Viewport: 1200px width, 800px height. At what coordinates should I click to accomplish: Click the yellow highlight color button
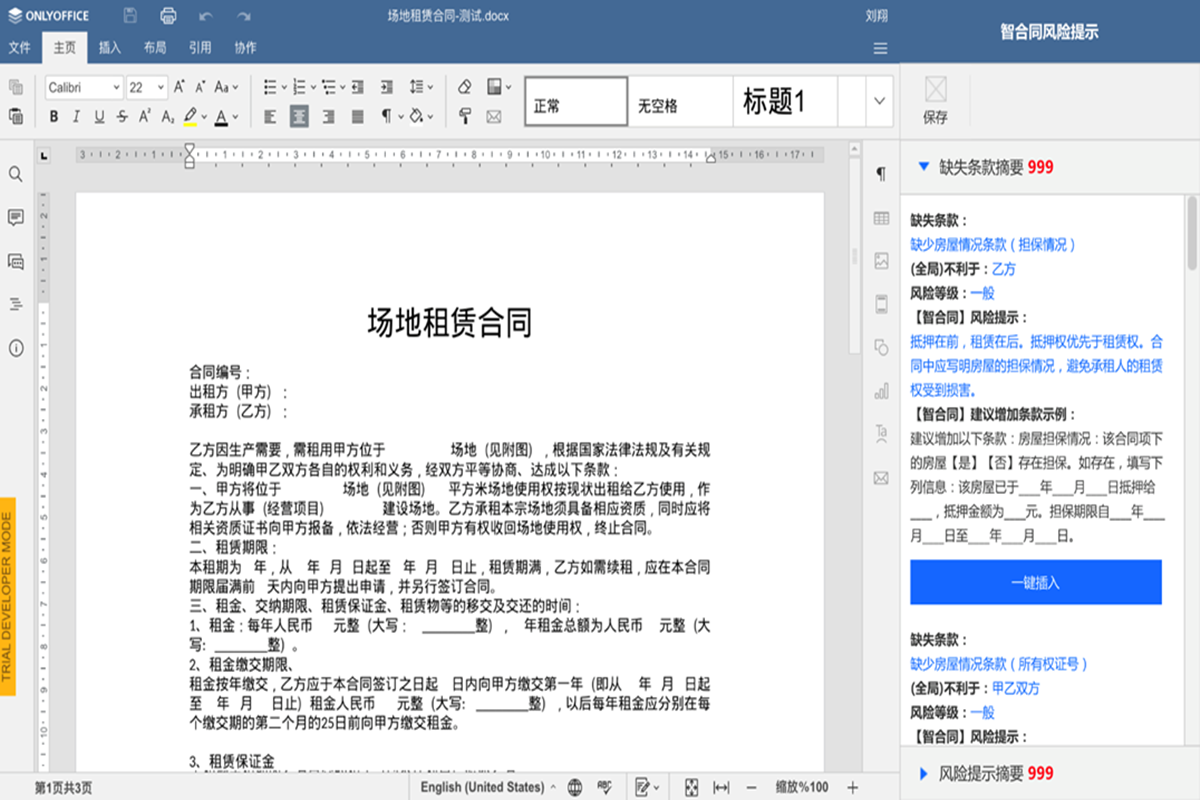pyautogui.click(x=190, y=117)
